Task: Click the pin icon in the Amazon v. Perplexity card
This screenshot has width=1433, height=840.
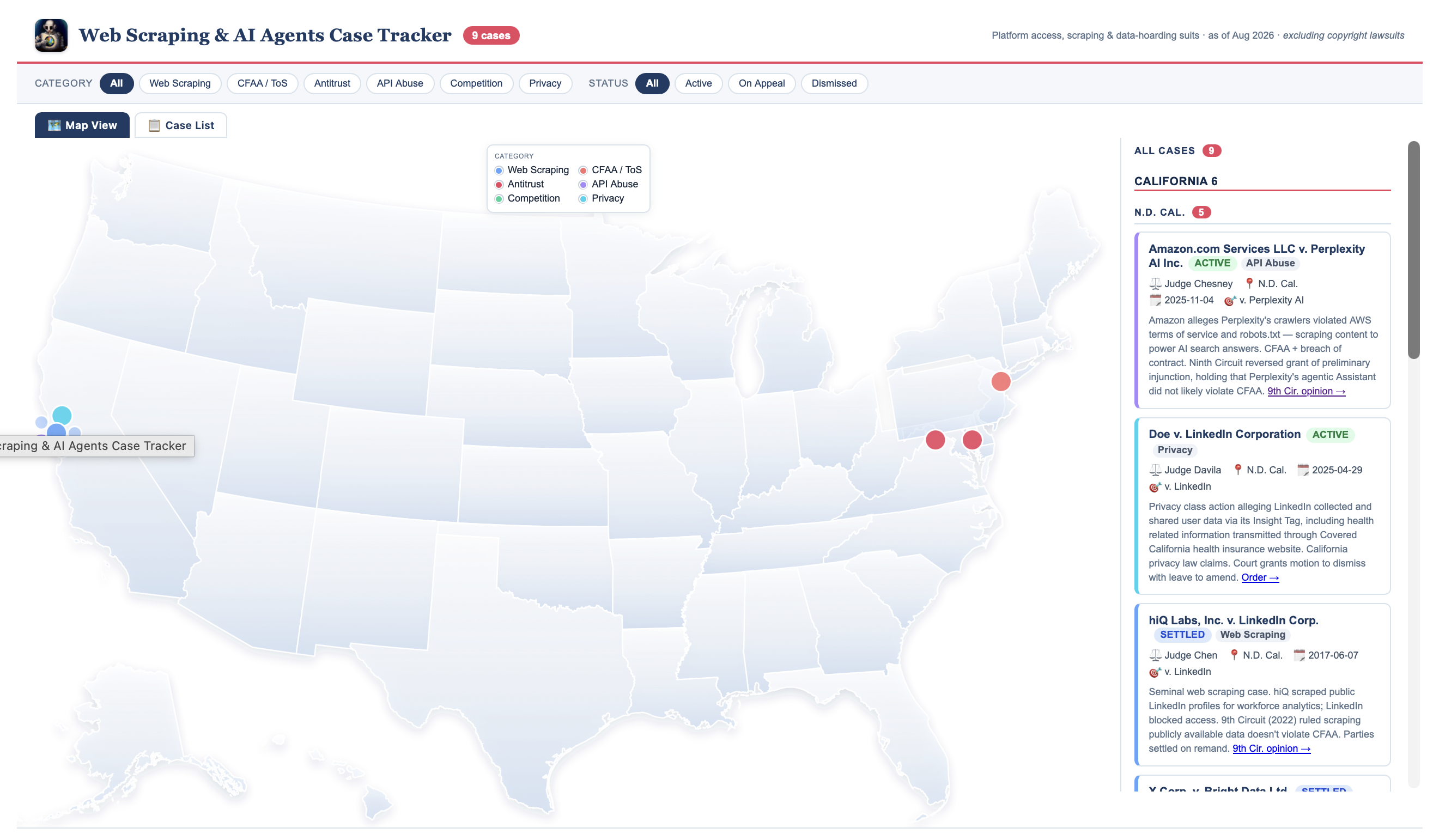Action: (x=1249, y=283)
